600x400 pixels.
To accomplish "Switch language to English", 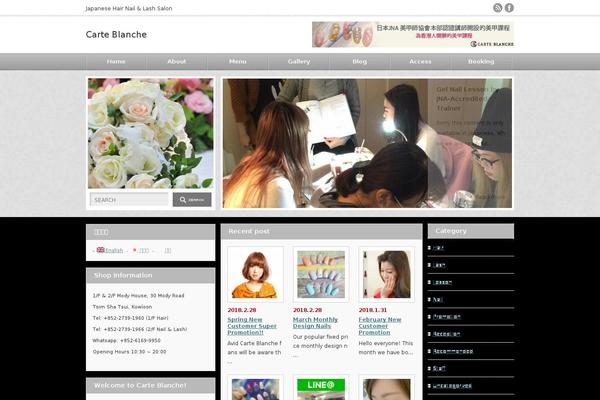I will point(114,251).
